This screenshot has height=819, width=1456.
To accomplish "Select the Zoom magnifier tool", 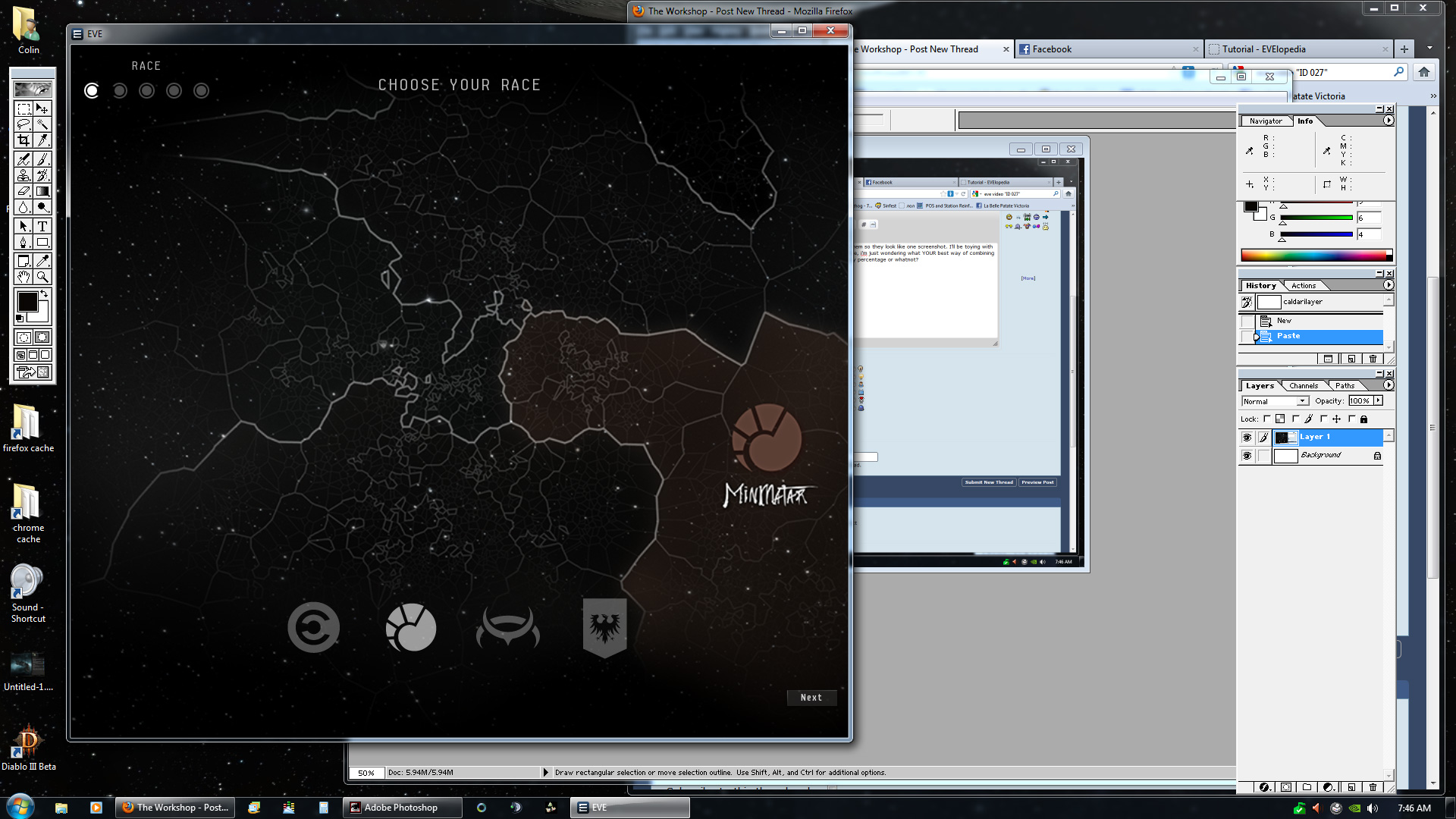I will [42, 278].
